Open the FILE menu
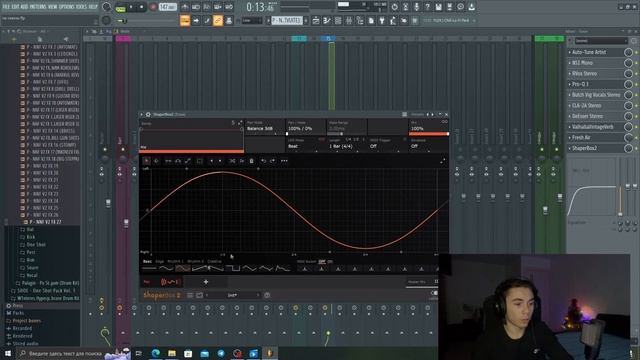The width and height of the screenshot is (640, 360). [x=7, y=7]
